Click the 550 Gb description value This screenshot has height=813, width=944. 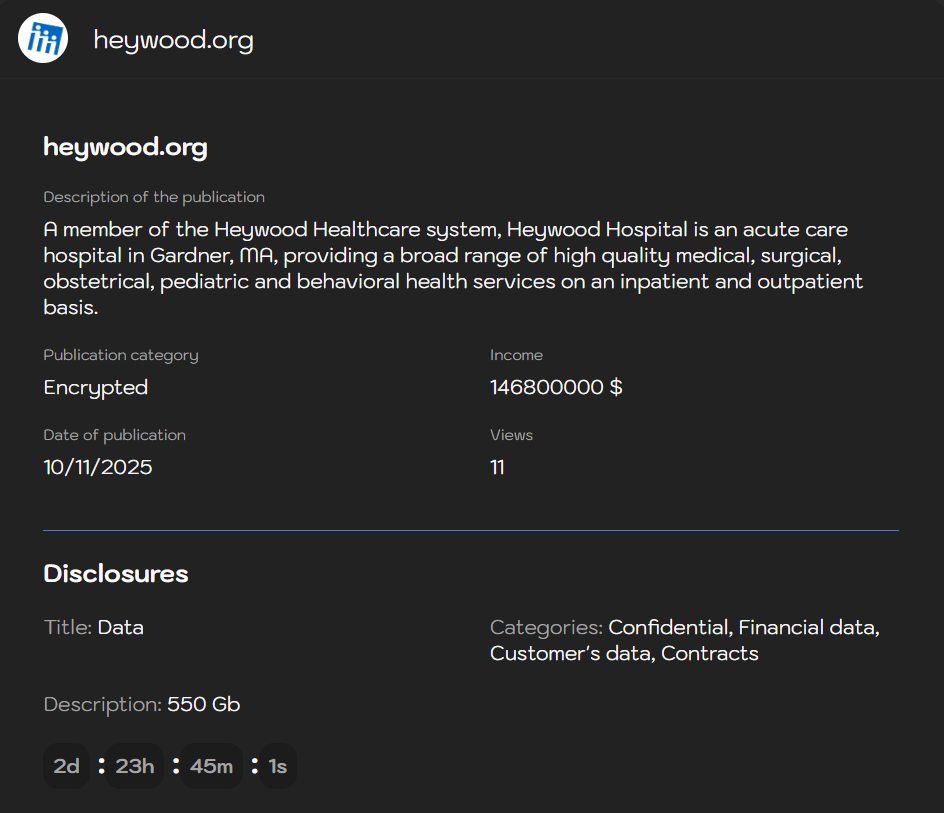click(203, 704)
